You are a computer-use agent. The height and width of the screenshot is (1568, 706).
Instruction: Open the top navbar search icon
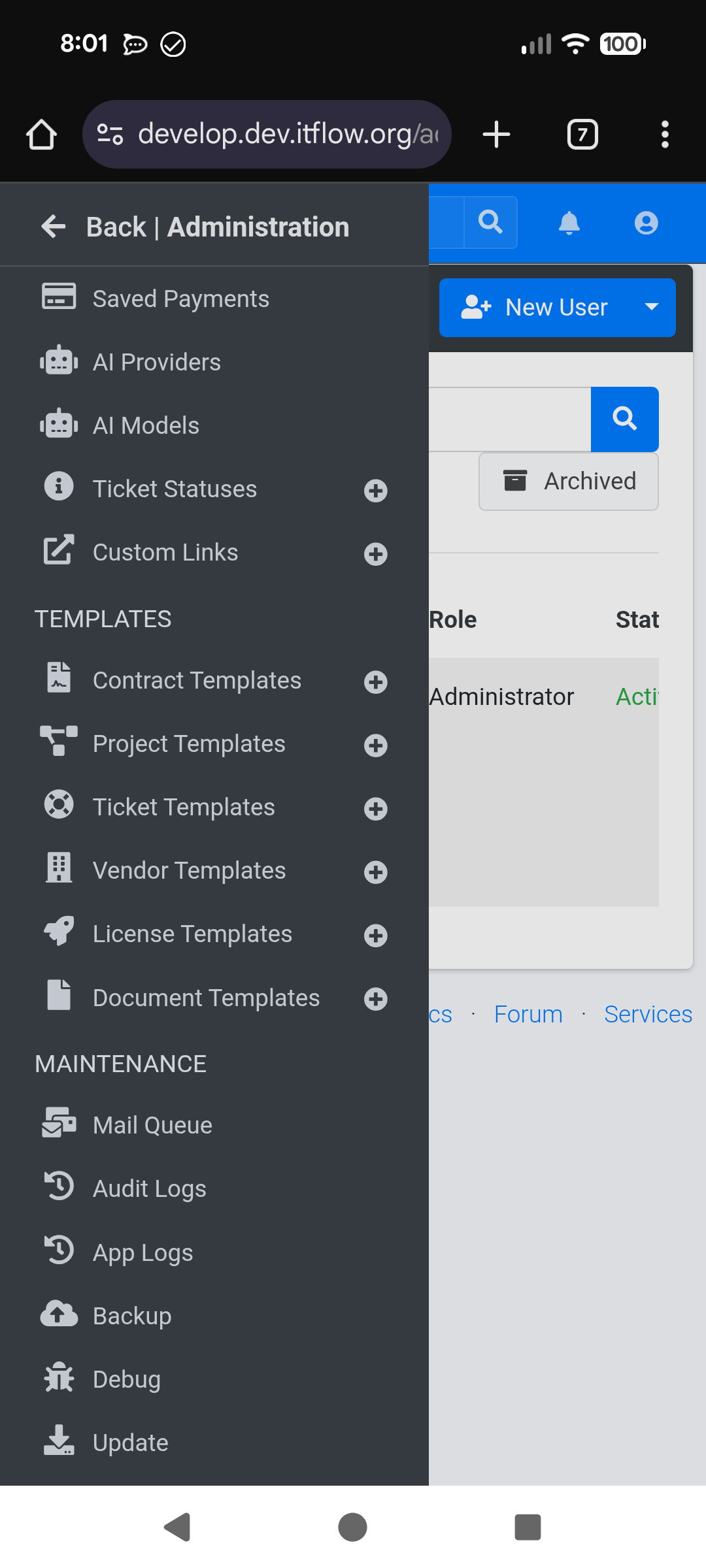click(x=490, y=223)
